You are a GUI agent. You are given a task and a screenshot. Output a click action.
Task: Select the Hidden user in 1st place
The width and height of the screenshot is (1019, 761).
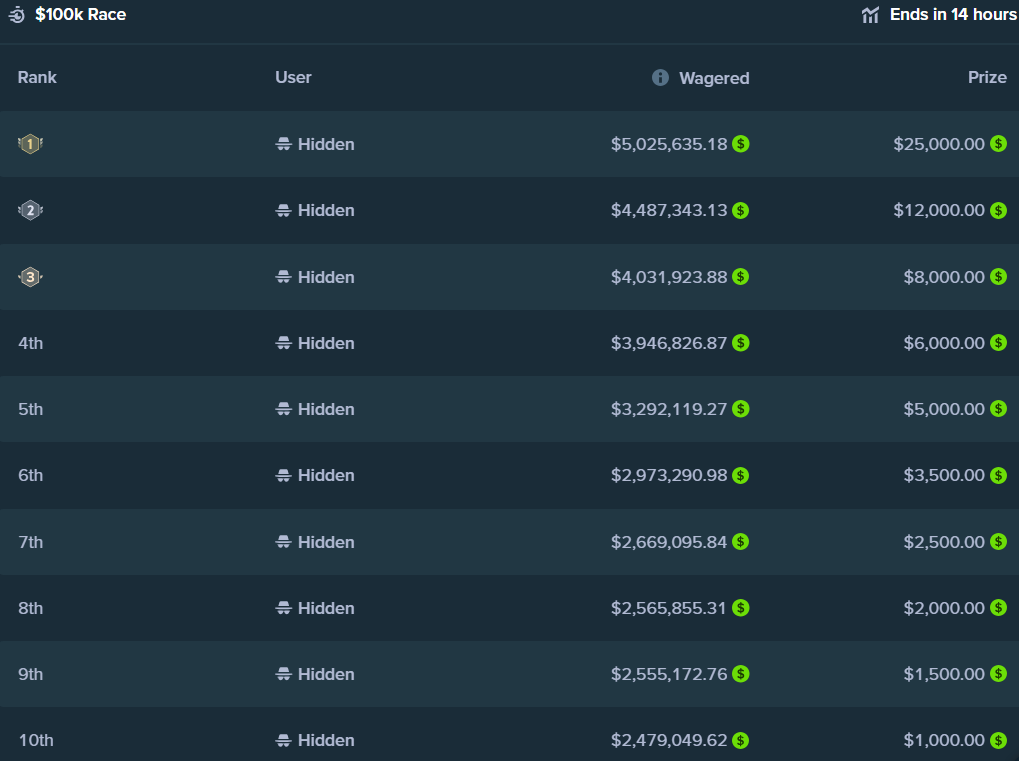pos(326,144)
